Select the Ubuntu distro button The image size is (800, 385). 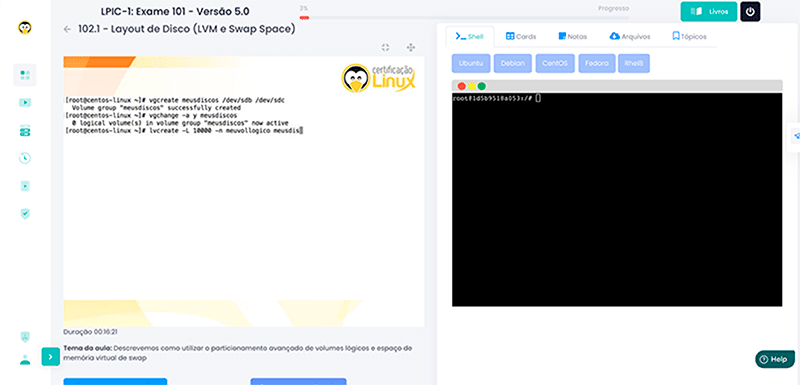pyautogui.click(x=471, y=64)
